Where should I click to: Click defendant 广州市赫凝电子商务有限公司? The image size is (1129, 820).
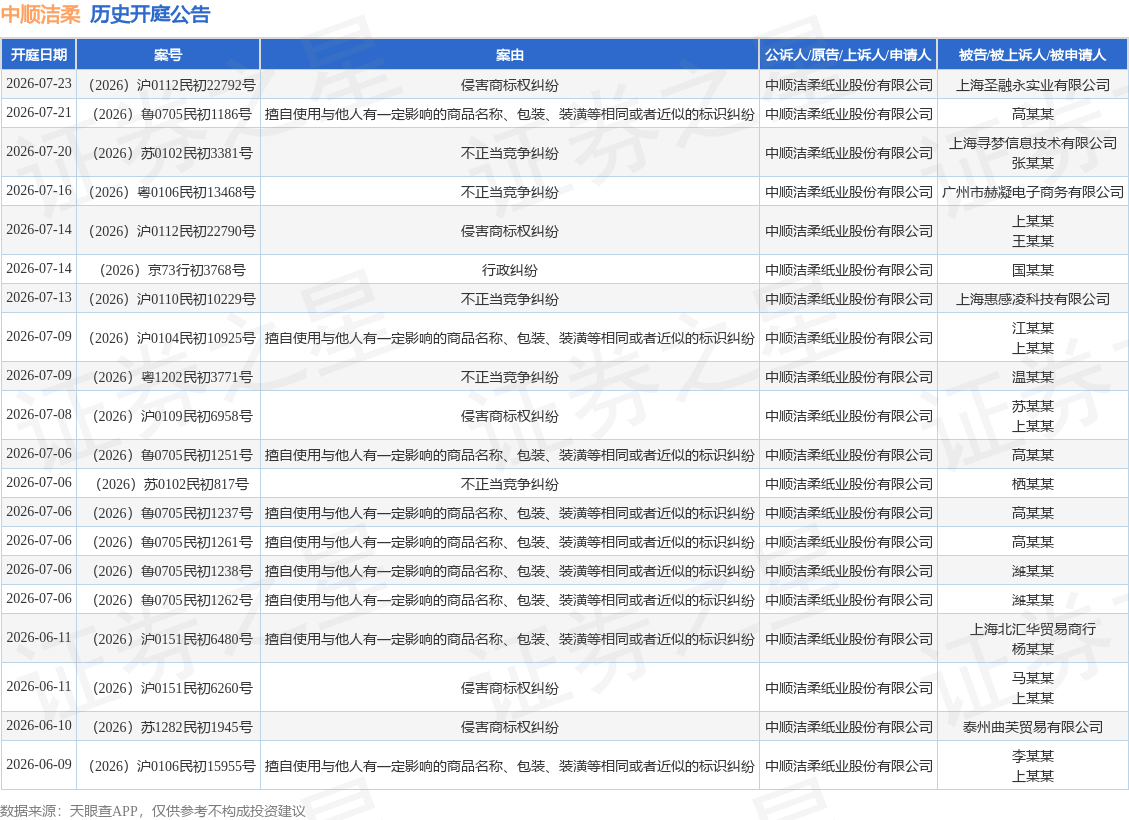coord(1033,192)
